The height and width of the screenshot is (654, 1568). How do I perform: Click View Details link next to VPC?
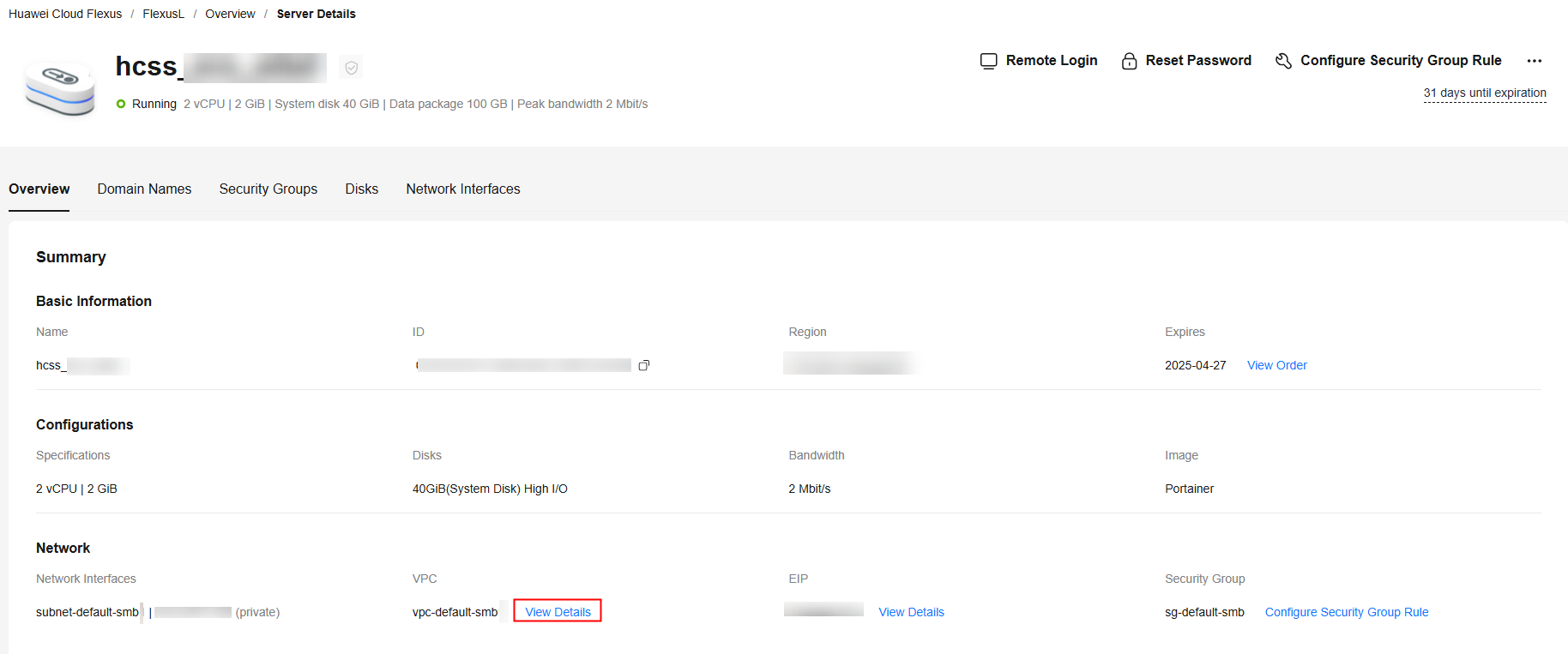pyautogui.click(x=558, y=611)
